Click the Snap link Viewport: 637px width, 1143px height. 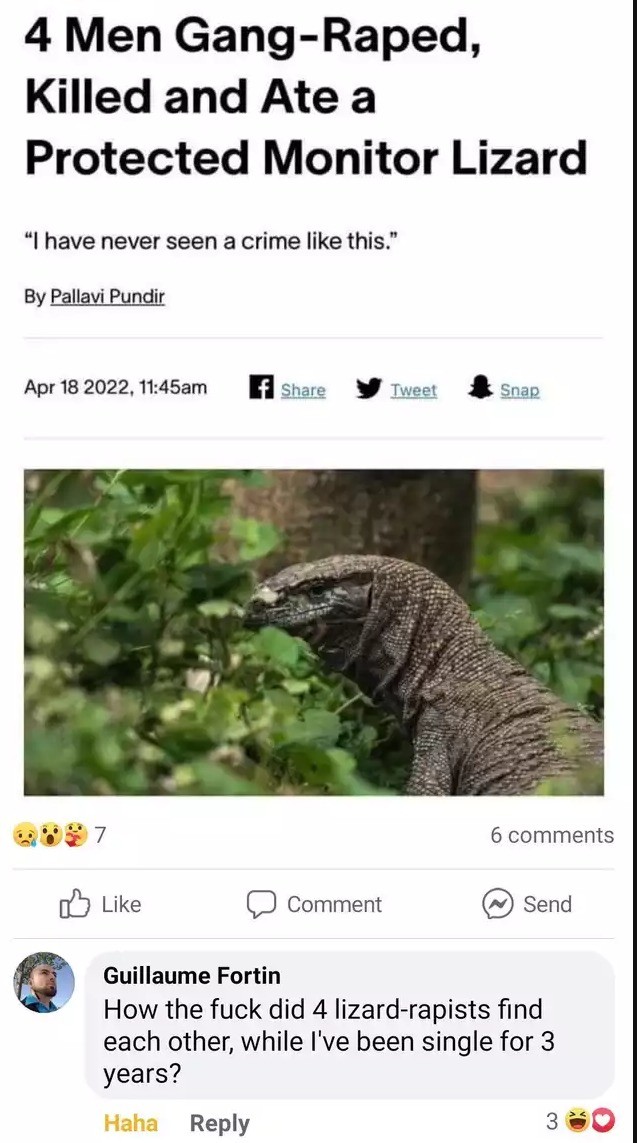point(520,390)
